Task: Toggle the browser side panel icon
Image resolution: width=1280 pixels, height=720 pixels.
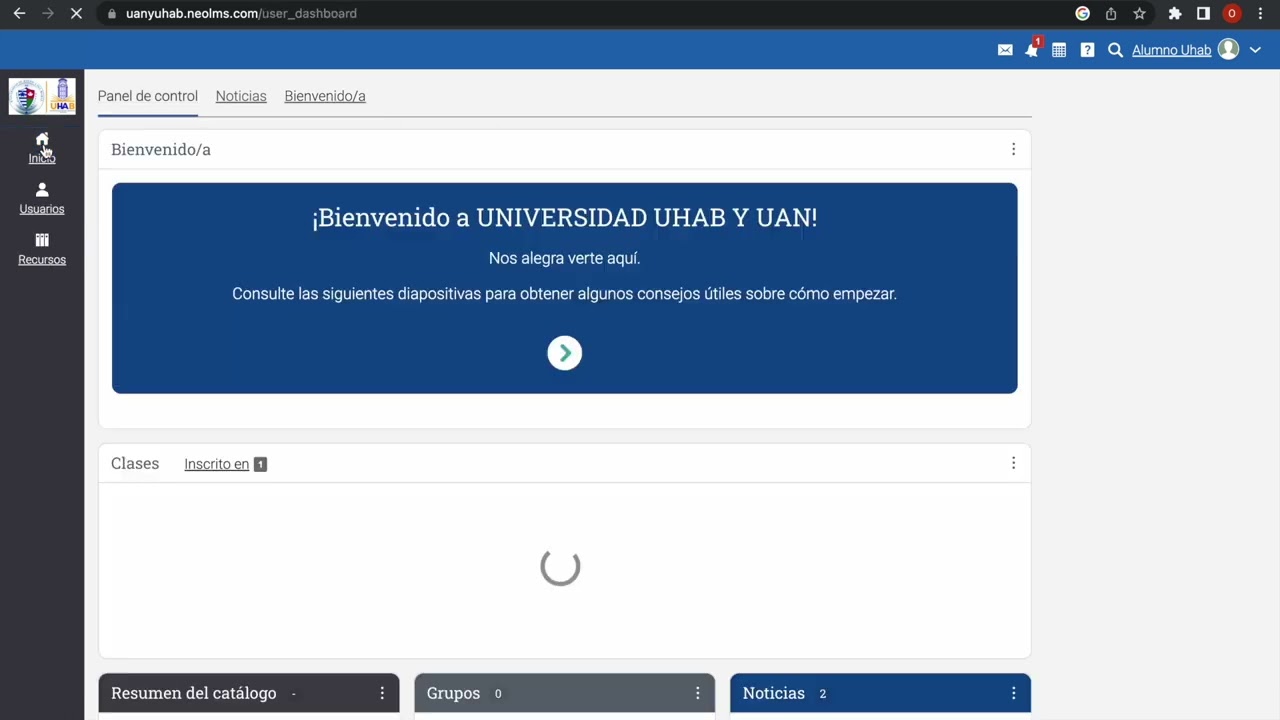Action: [x=1203, y=14]
